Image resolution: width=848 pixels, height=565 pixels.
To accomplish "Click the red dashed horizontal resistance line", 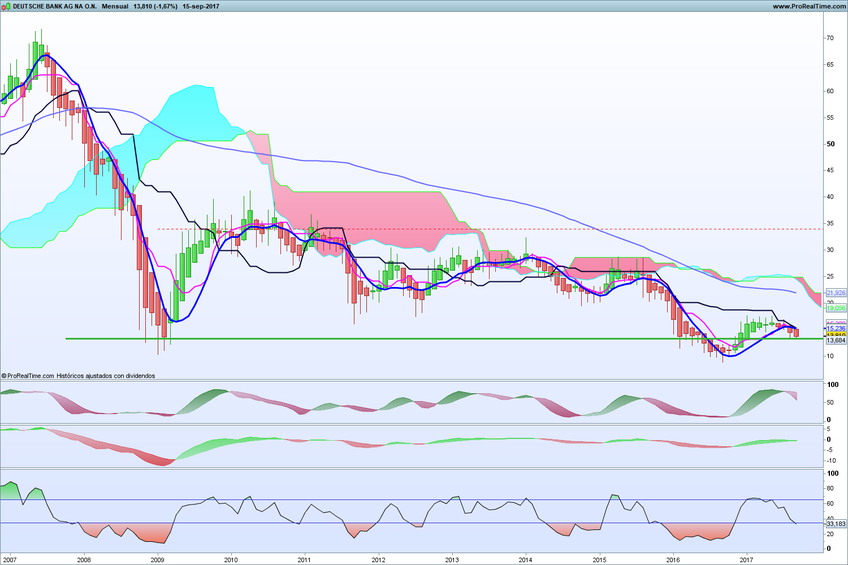I will pos(490,229).
